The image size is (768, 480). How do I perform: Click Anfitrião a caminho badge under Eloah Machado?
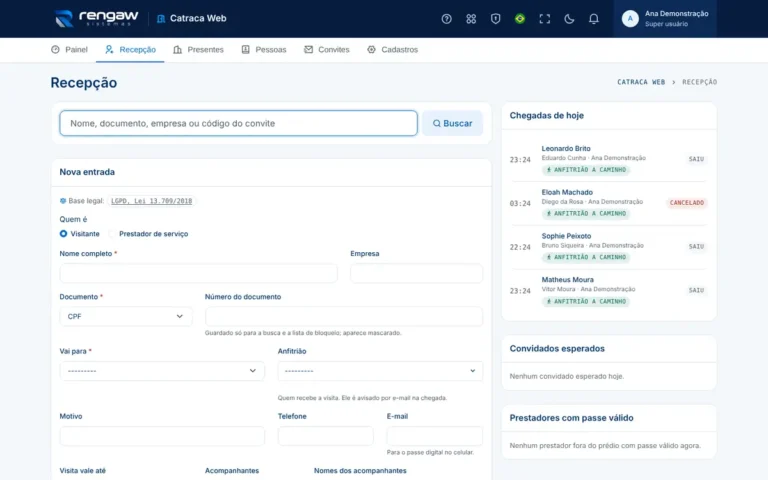[586, 214]
